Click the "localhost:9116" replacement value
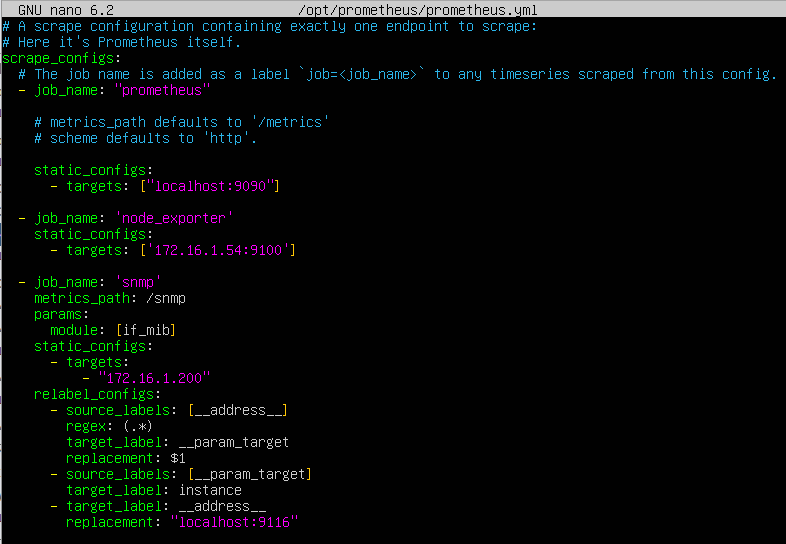 coord(234,522)
